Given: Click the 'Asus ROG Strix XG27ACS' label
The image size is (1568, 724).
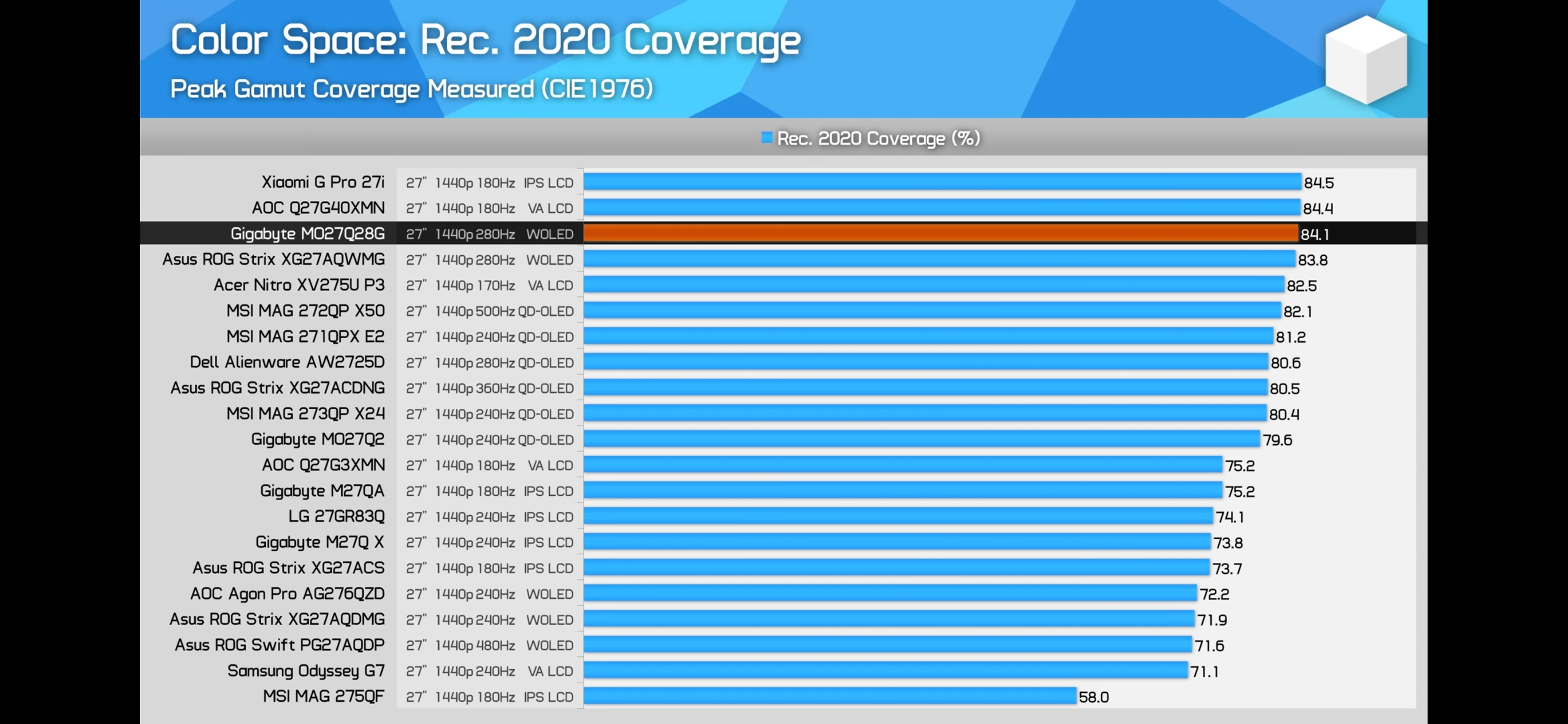Looking at the screenshot, I should tap(288, 568).
